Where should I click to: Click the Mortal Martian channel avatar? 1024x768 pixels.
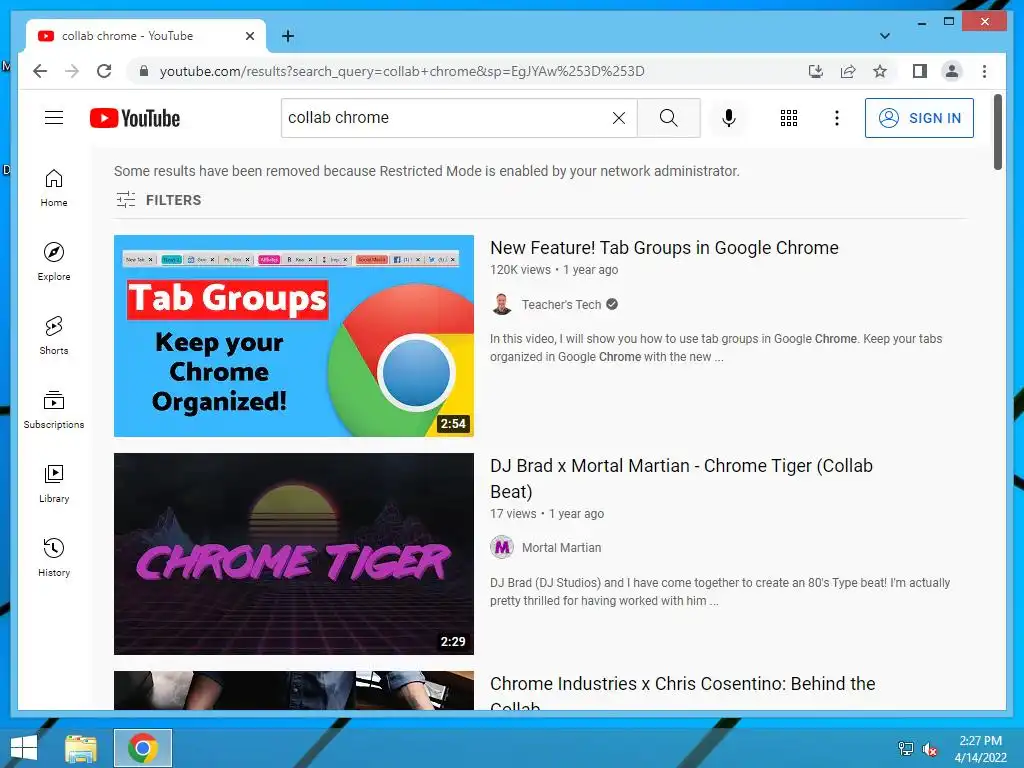click(502, 547)
